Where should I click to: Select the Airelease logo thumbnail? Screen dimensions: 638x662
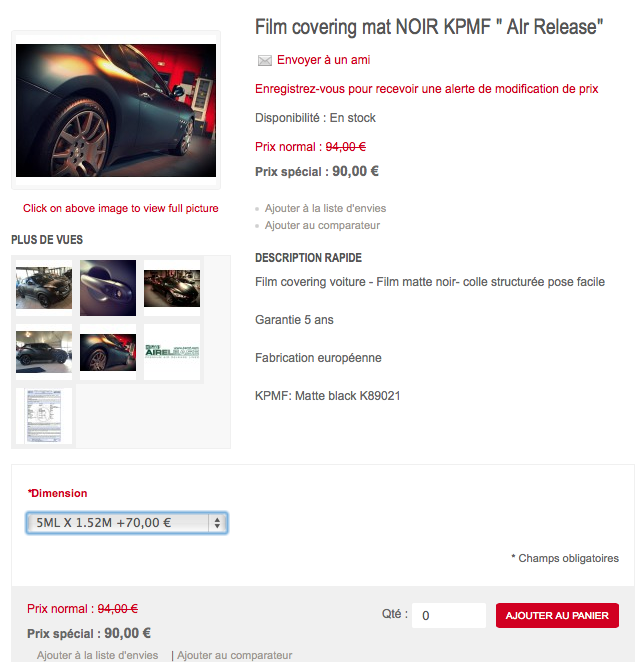[x=172, y=352]
